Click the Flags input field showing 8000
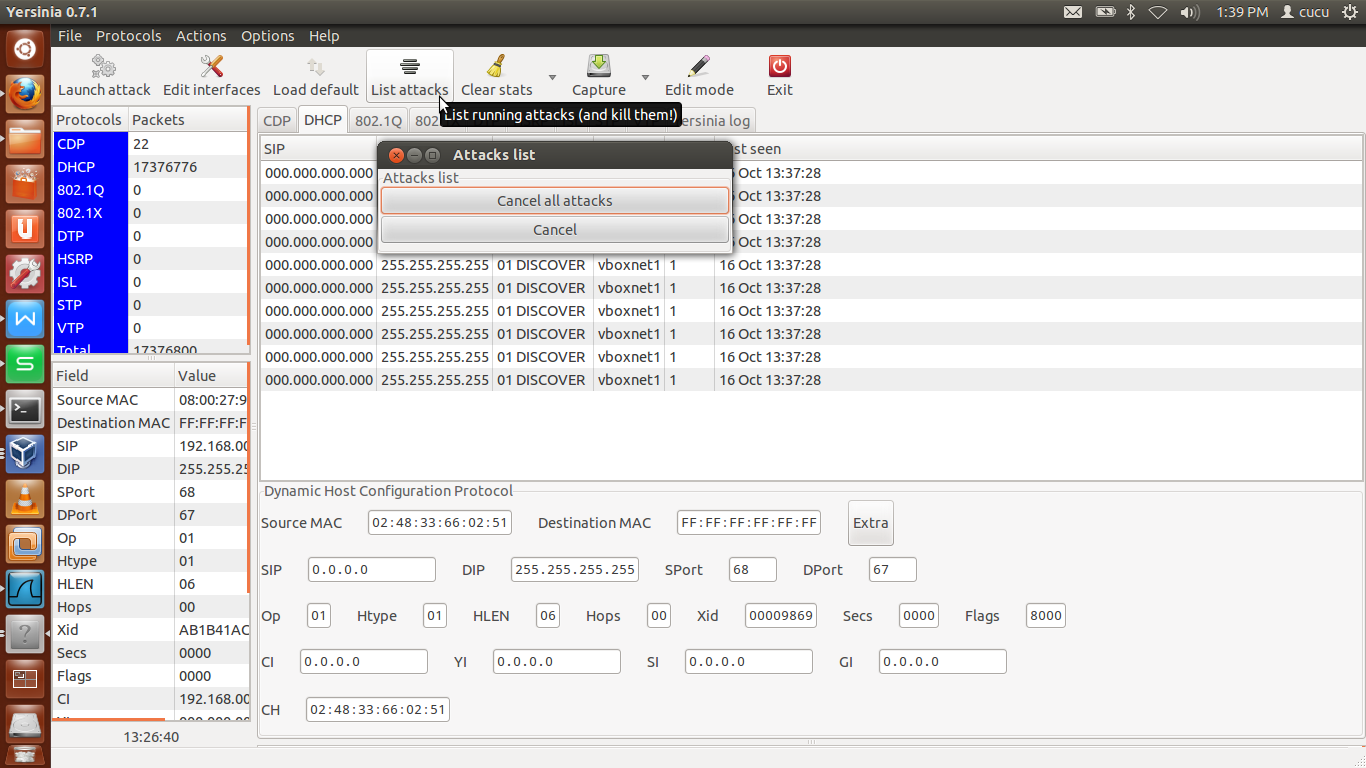Screen dimensions: 1366x768 (1046, 616)
